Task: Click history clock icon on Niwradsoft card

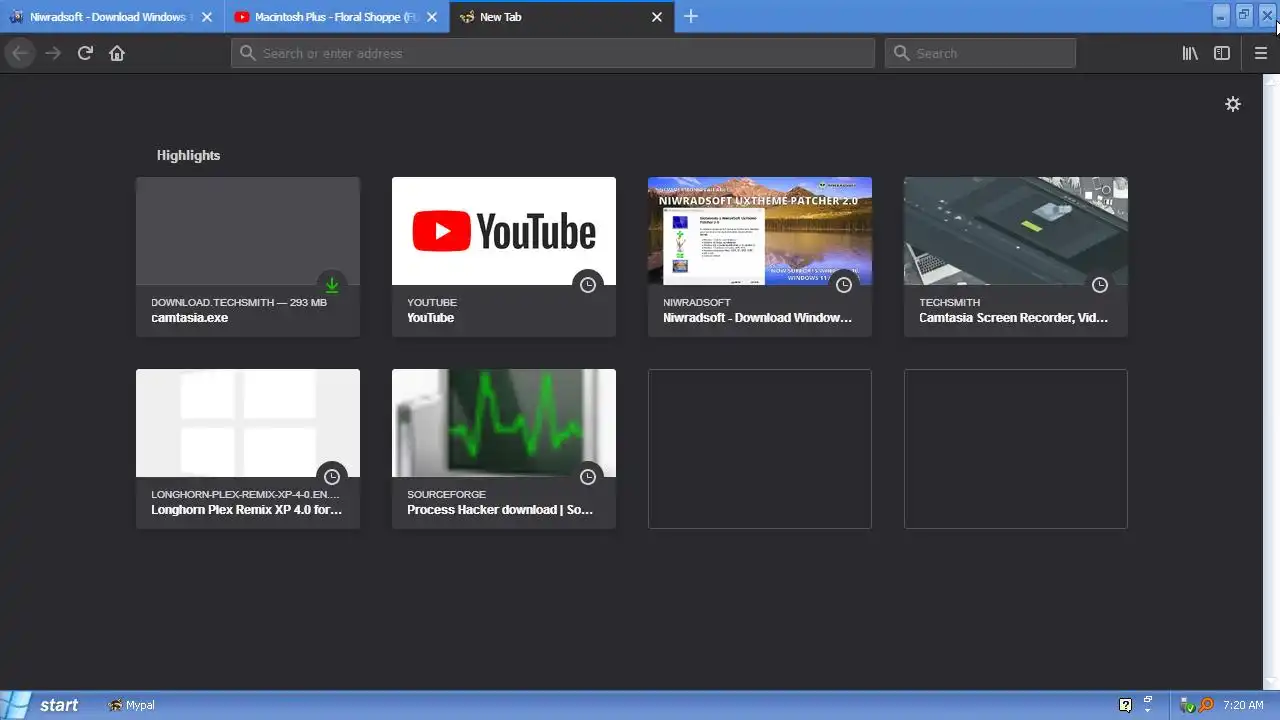Action: tap(844, 285)
